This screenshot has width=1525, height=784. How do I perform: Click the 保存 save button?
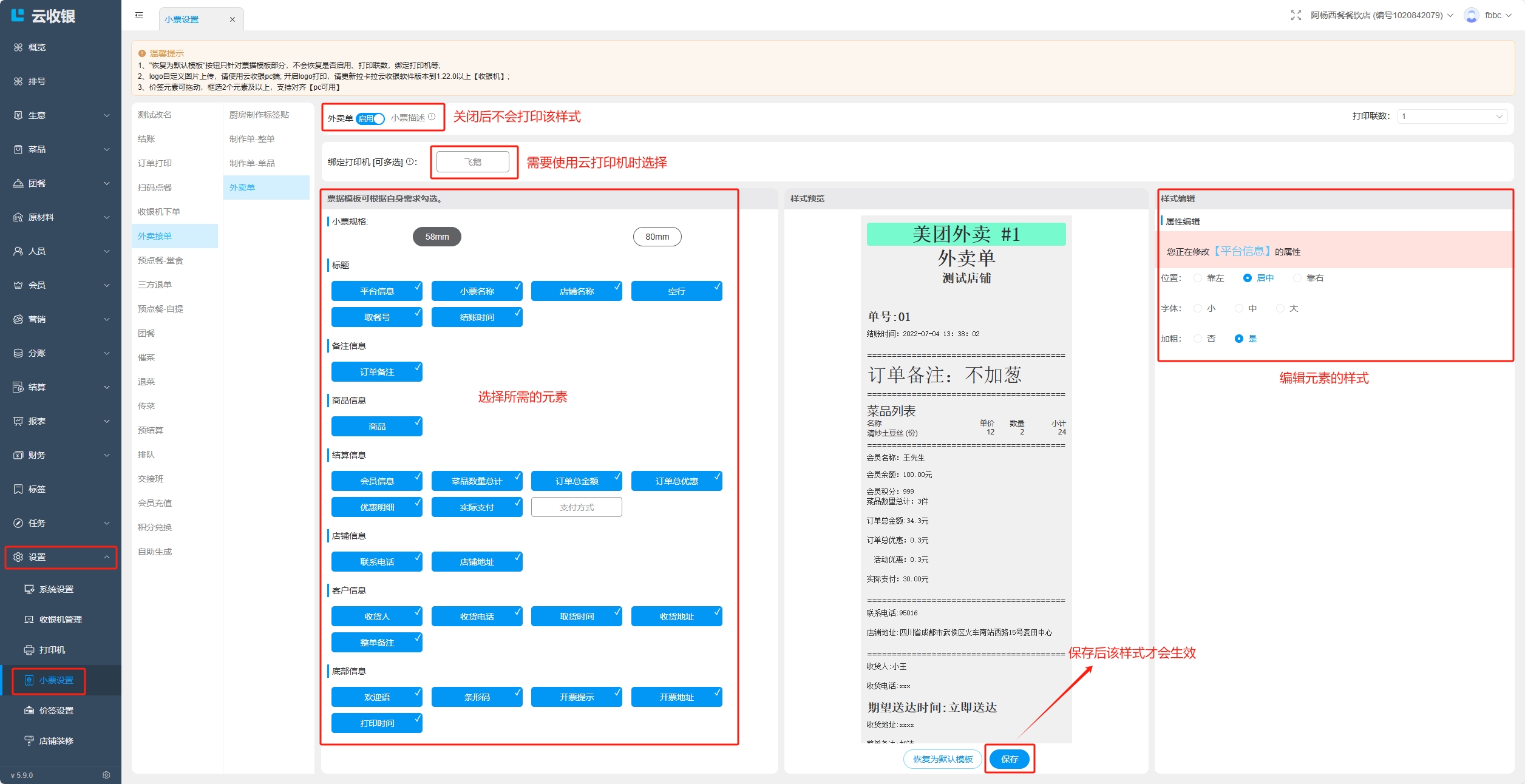[1010, 759]
